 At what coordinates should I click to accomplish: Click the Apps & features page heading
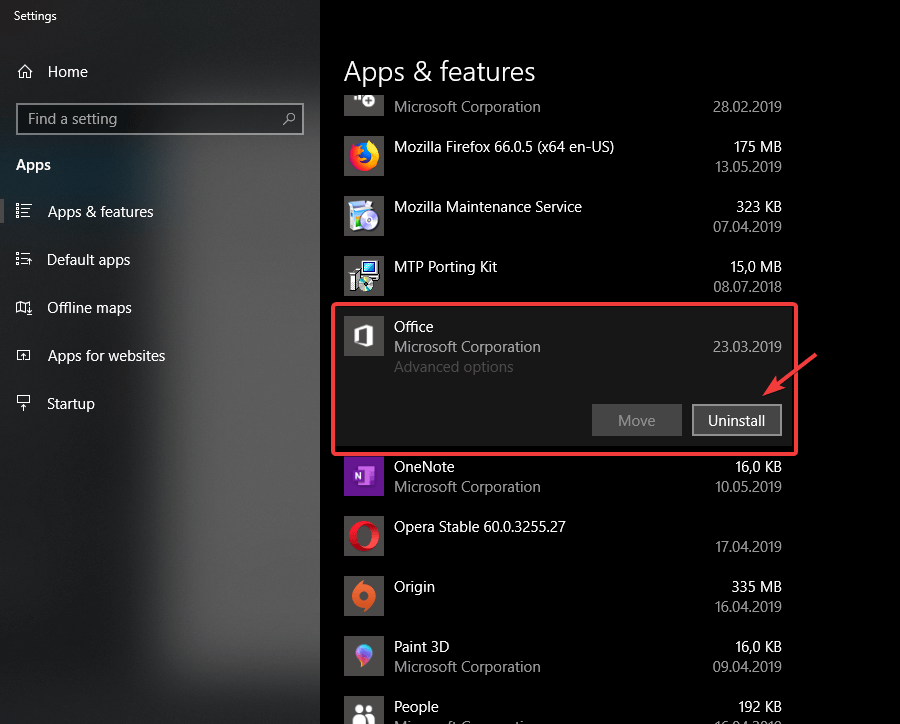(439, 72)
